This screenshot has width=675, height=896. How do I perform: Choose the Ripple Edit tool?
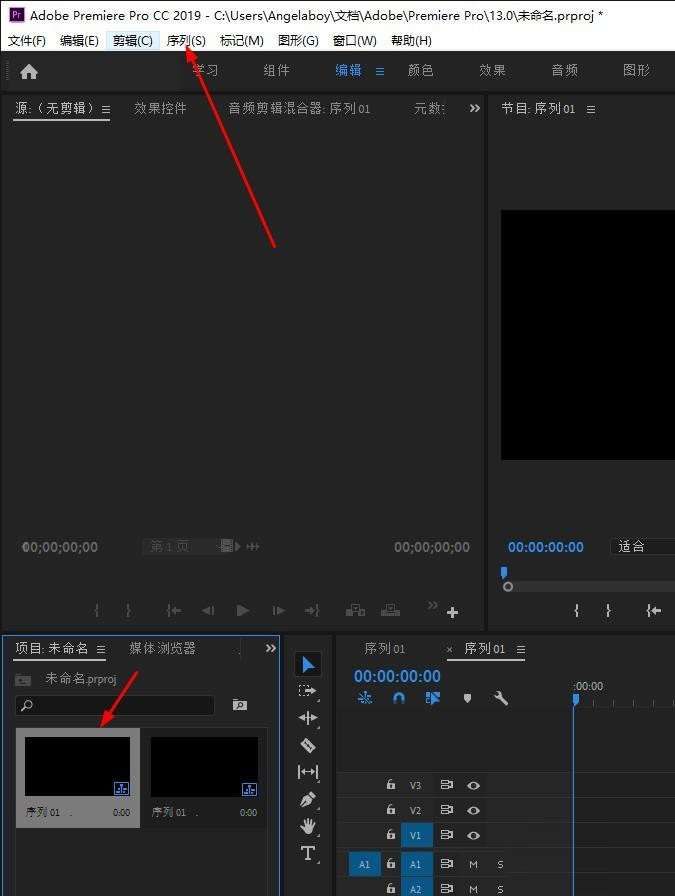tap(308, 718)
